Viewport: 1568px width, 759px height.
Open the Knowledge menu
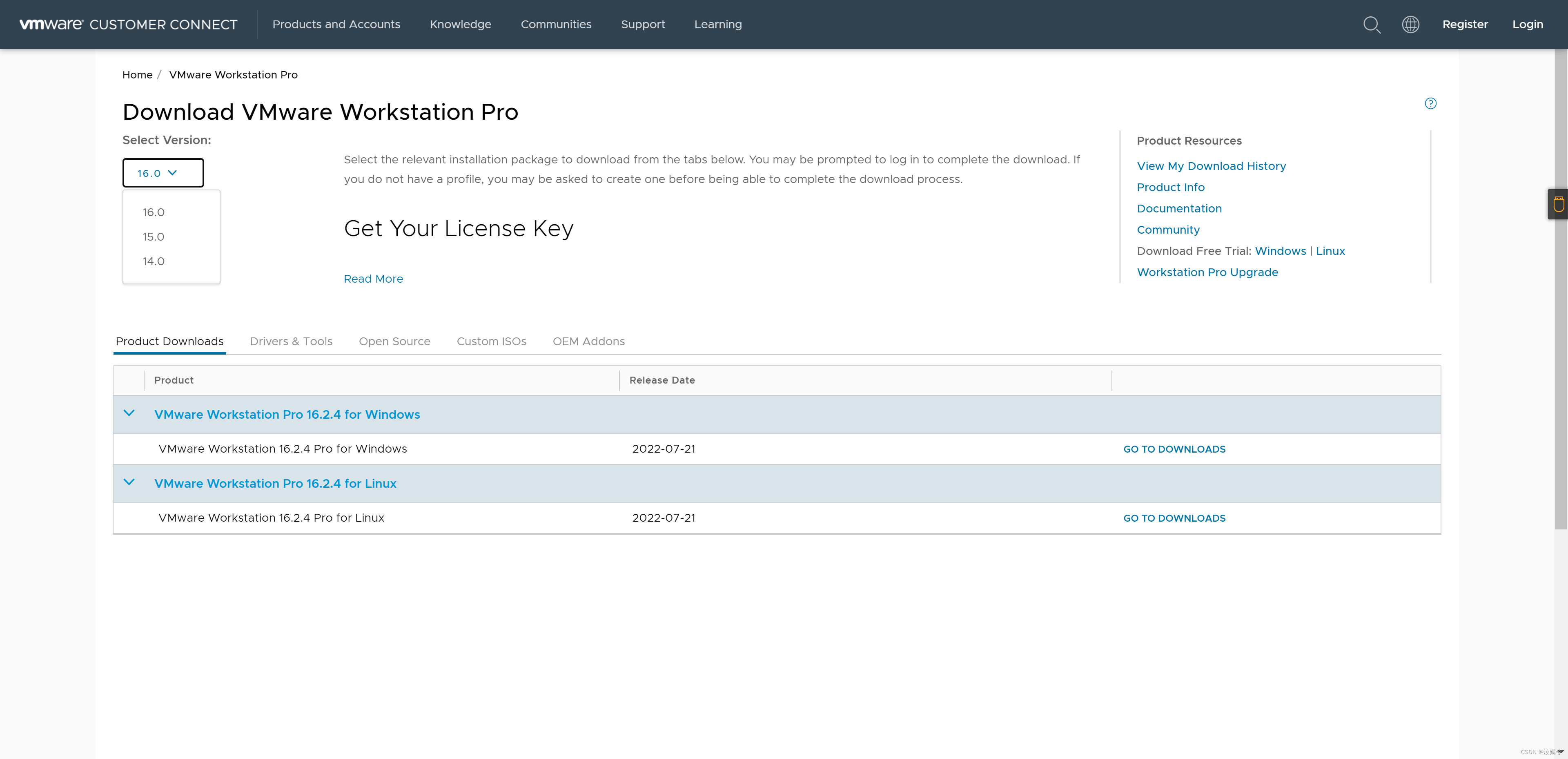pyautogui.click(x=460, y=25)
